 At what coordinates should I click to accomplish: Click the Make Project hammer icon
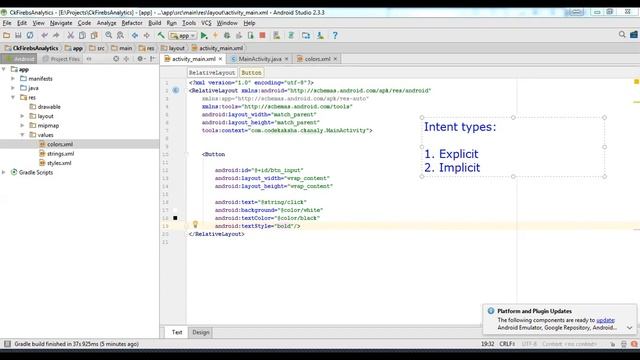(x=161, y=36)
